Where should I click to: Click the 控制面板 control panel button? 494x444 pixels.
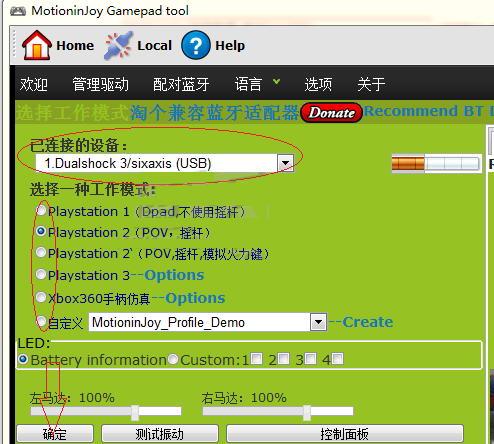click(x=345, y=434)
